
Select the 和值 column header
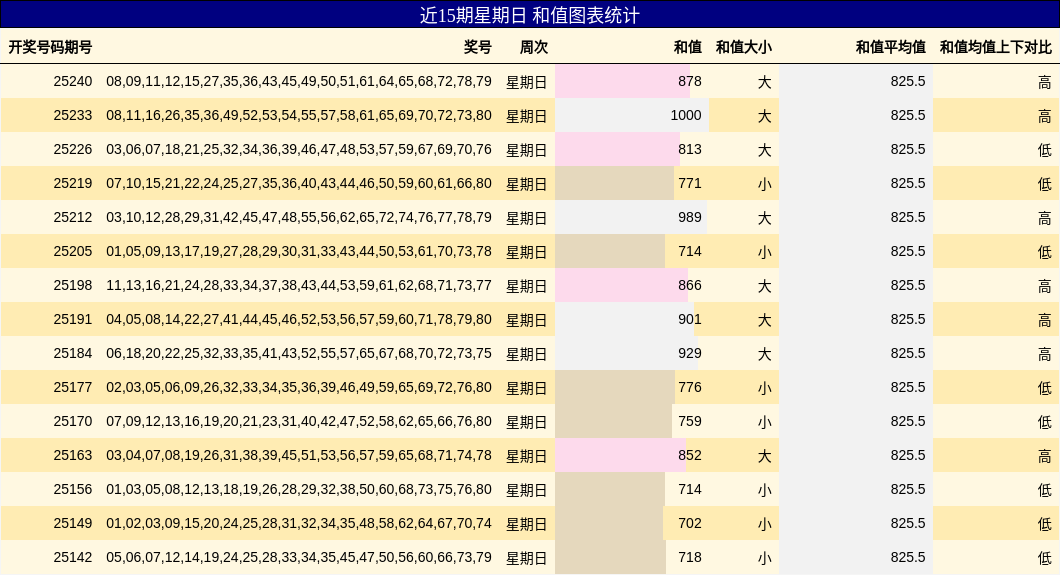point(688,47)
